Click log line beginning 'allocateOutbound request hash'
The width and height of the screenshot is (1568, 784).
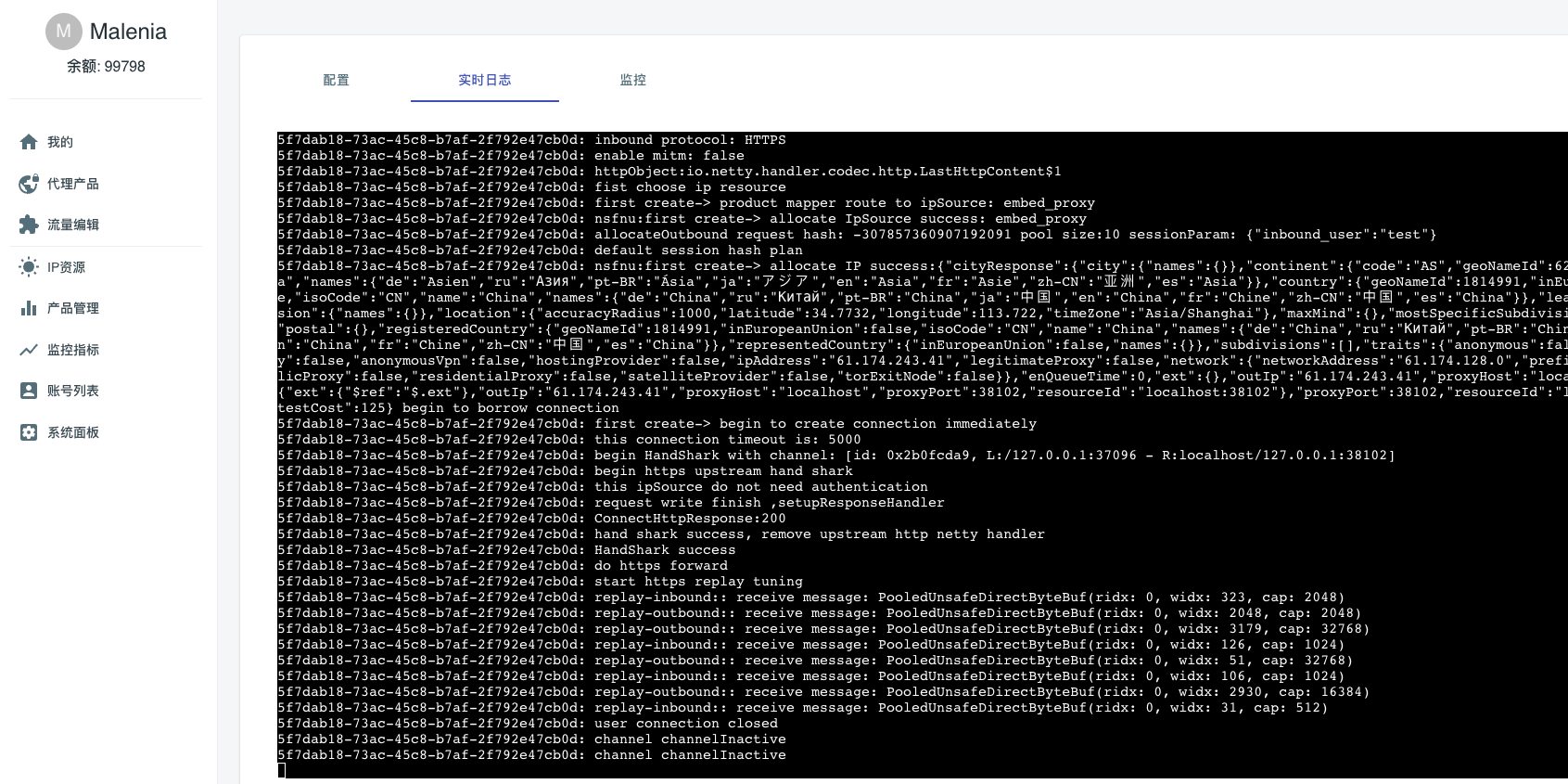coord(857,235)
